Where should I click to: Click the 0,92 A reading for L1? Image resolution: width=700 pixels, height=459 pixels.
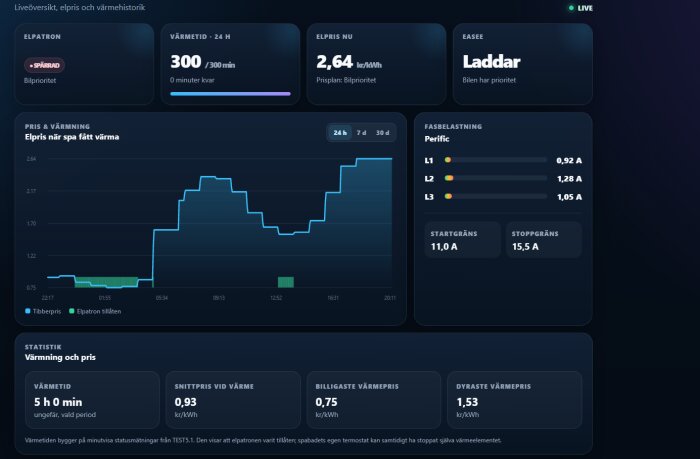pos(569,160)
